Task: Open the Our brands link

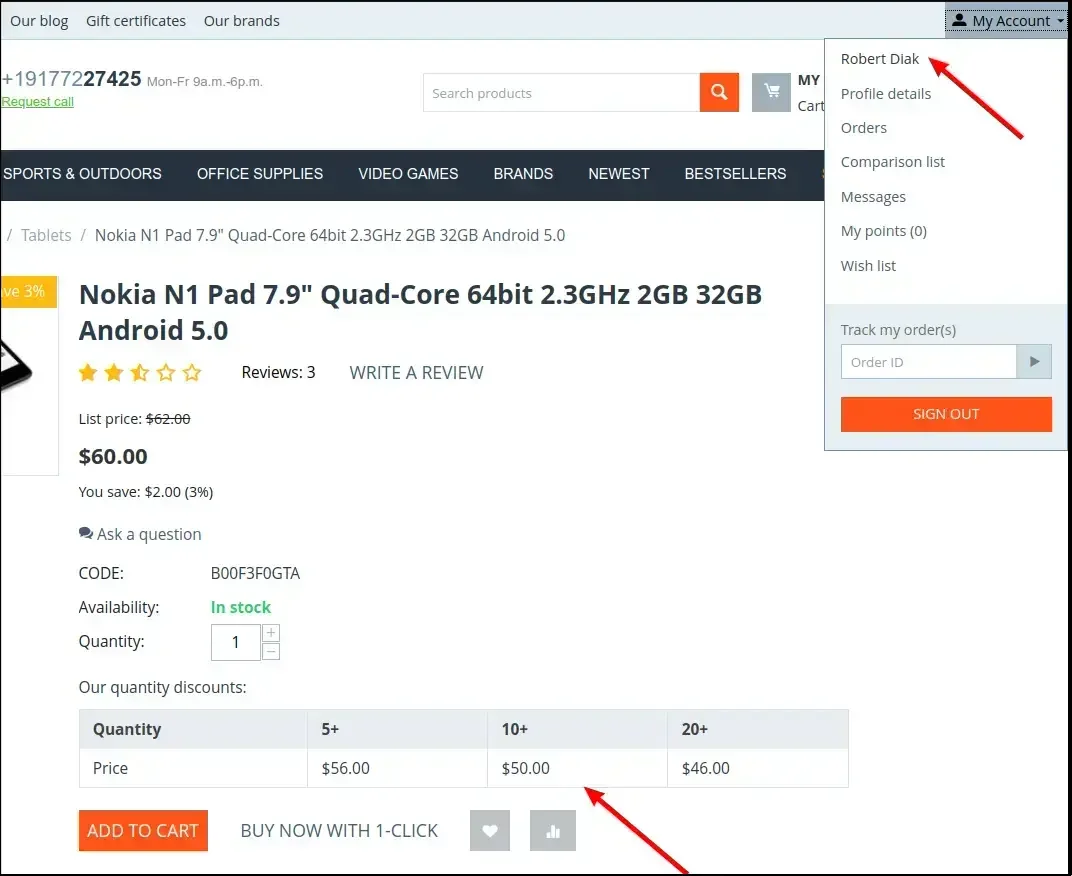Action: 241,21
